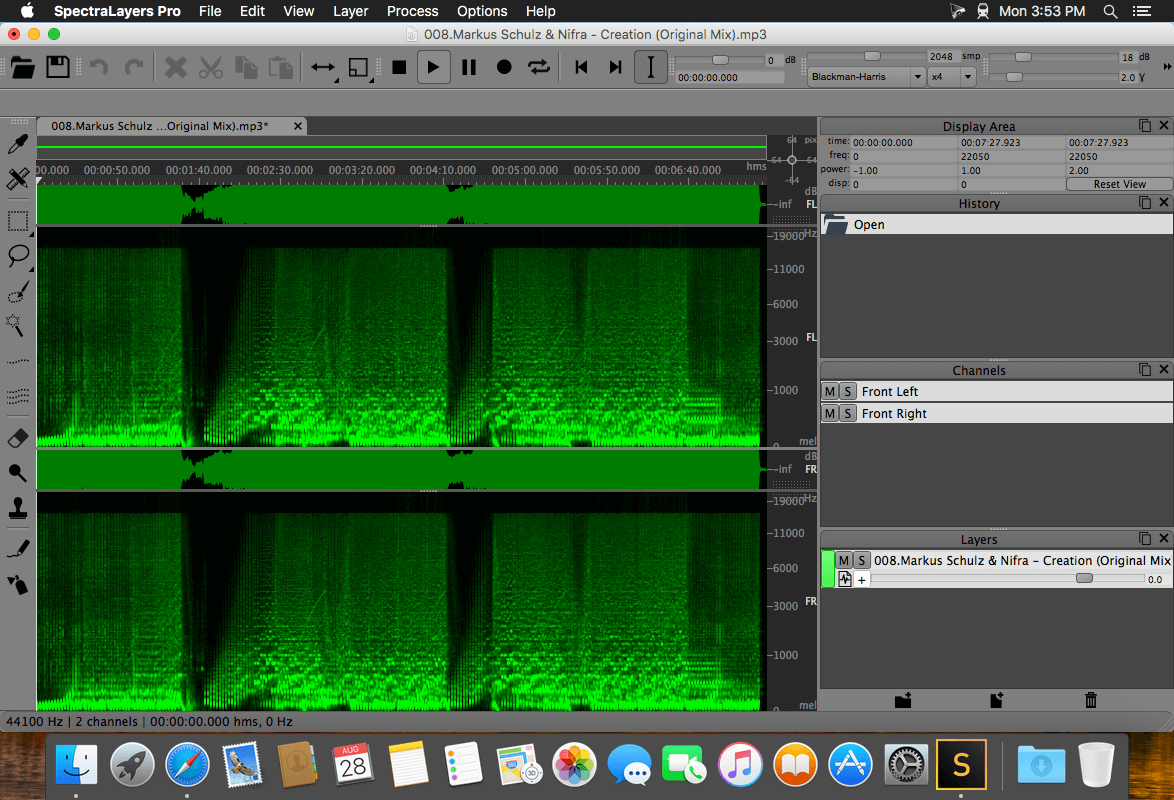
Task: Open a file with the folder icon
Action: coord(22,67)
